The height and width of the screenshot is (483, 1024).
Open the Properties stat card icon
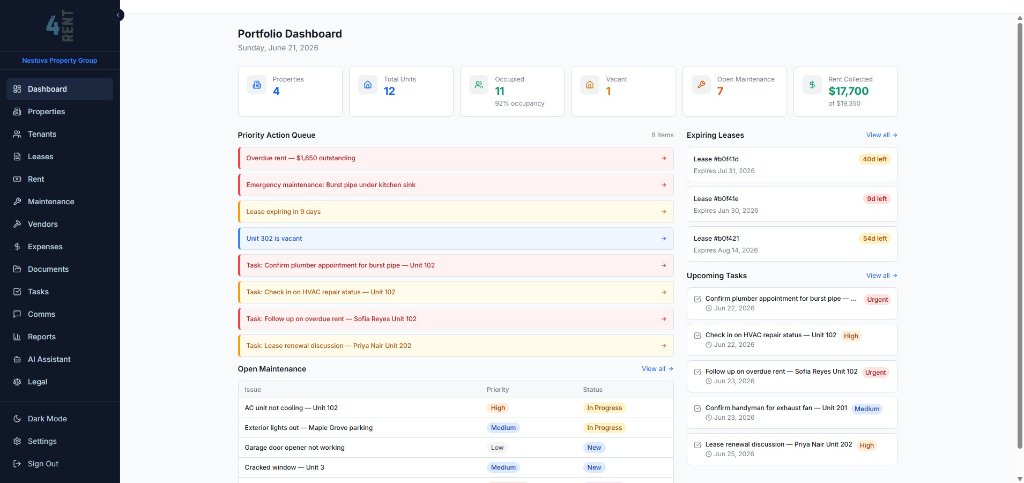(x=257, y=85)
